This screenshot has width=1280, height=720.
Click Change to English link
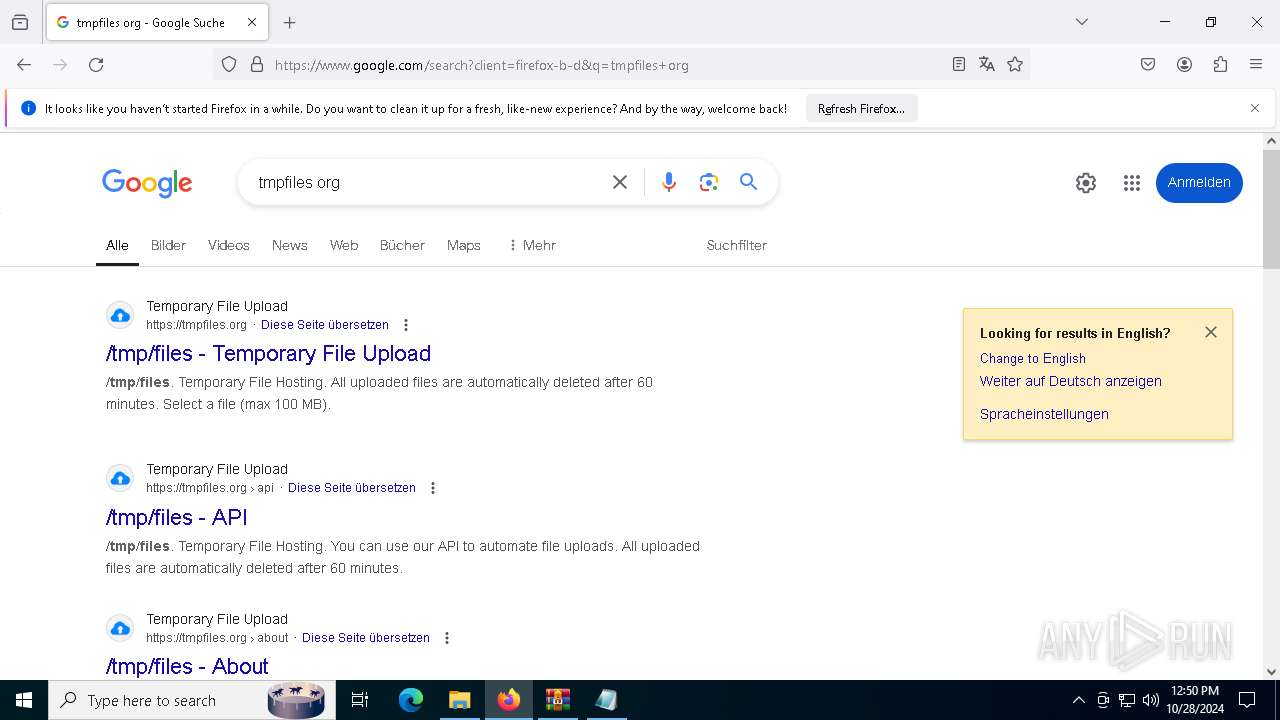[x=1033, y=358]
